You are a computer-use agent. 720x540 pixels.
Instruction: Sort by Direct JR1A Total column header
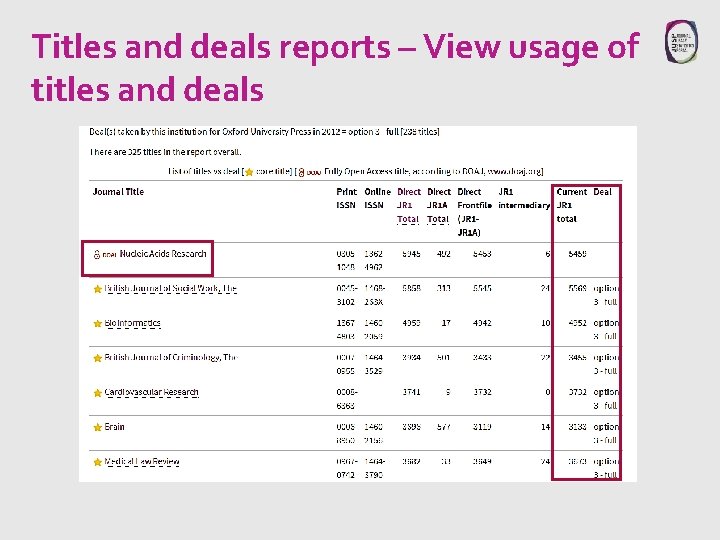pyautogui.click(x=439, y=205)
